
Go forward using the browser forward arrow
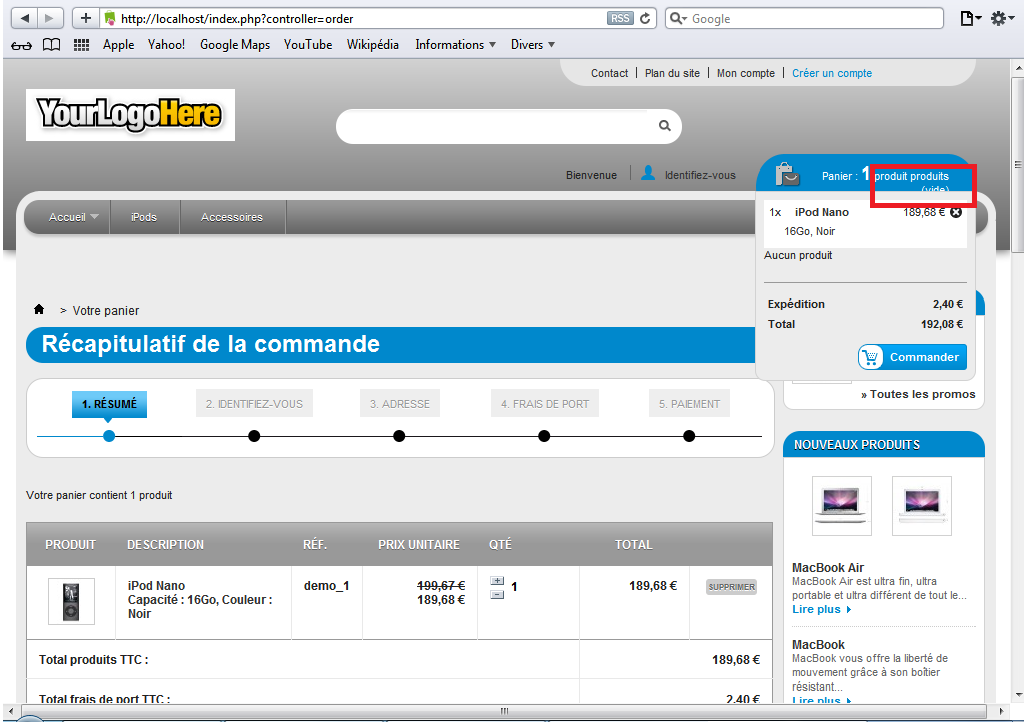click(50, 18)
